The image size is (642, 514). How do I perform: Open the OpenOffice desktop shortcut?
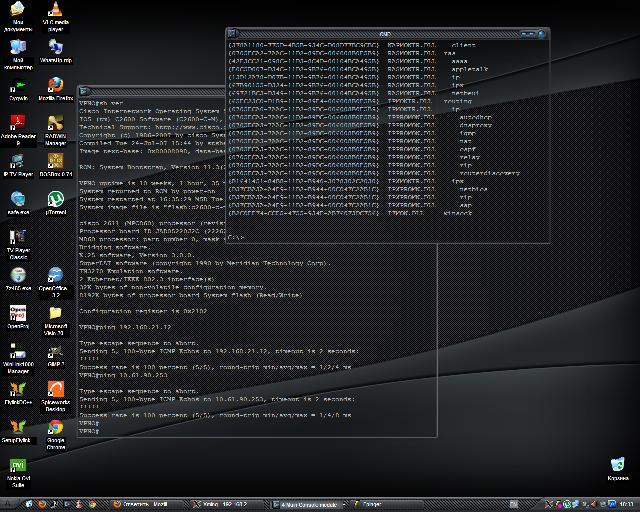(55, 283)
